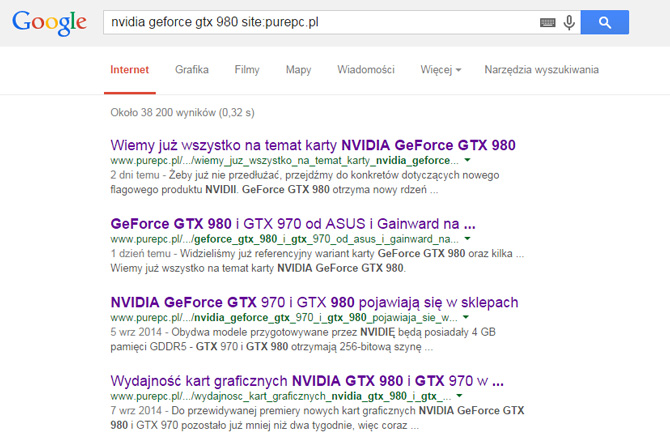The image size is (670, 443).
Task: Click snippet text '2 dni temu - Żeby już nie przedłużać'
Action: pos(305,182)
